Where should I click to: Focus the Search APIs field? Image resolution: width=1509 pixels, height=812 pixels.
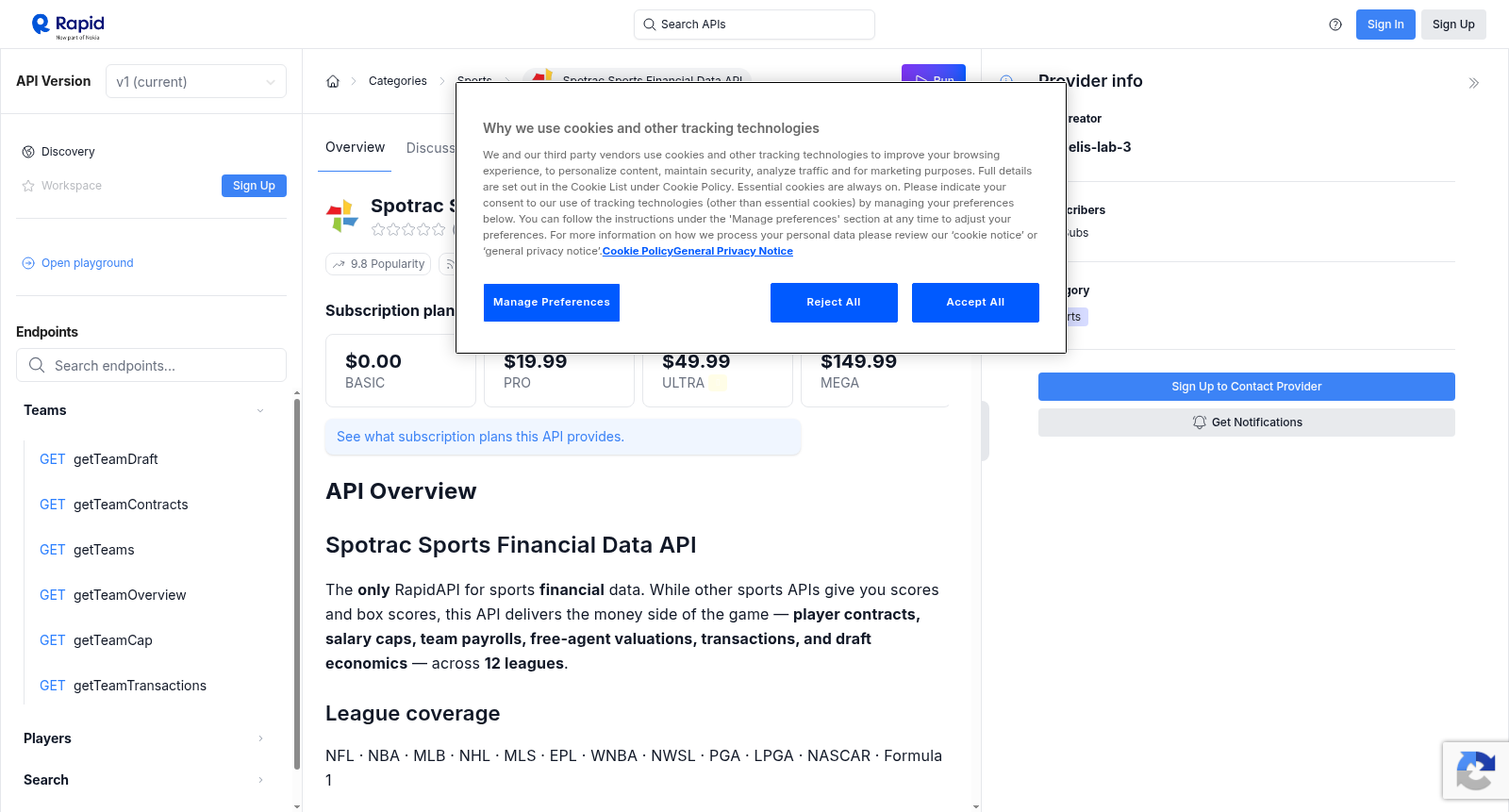click(754, 25)
